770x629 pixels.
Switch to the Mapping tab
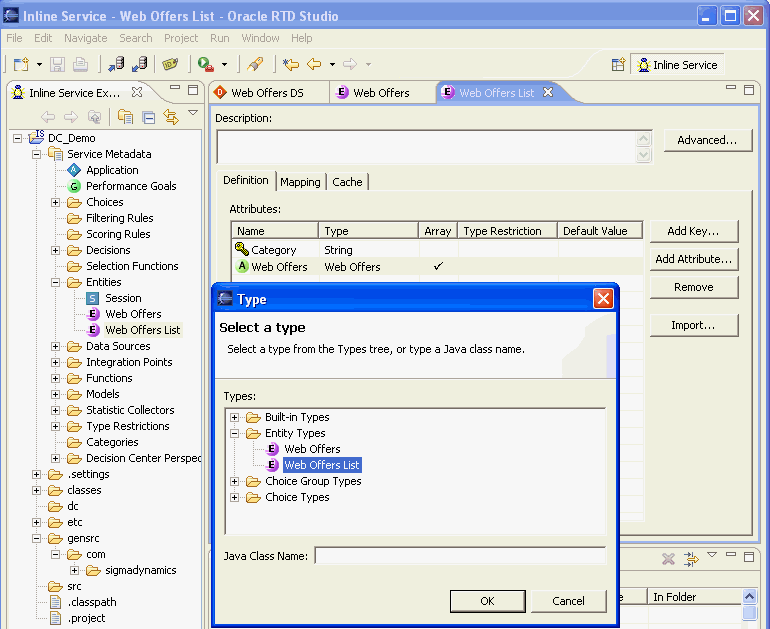coord(300,182)
